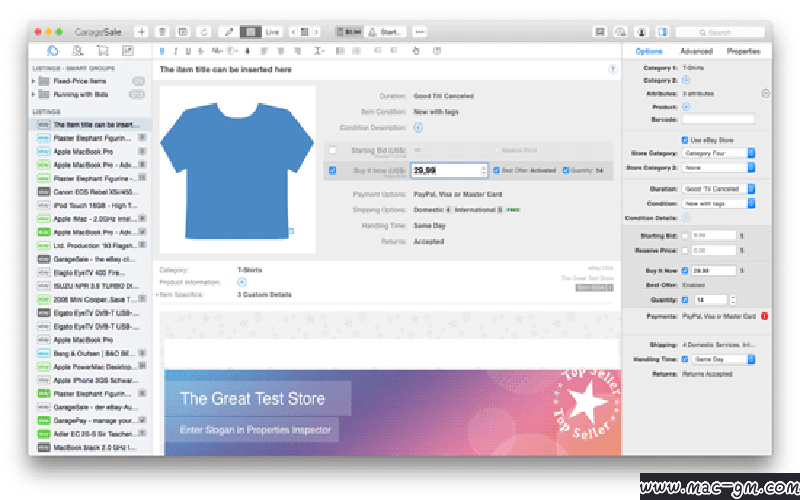800x500 pixels.
Task: Center-align text in the formatting bar
Action: click(x=281, y=51)
